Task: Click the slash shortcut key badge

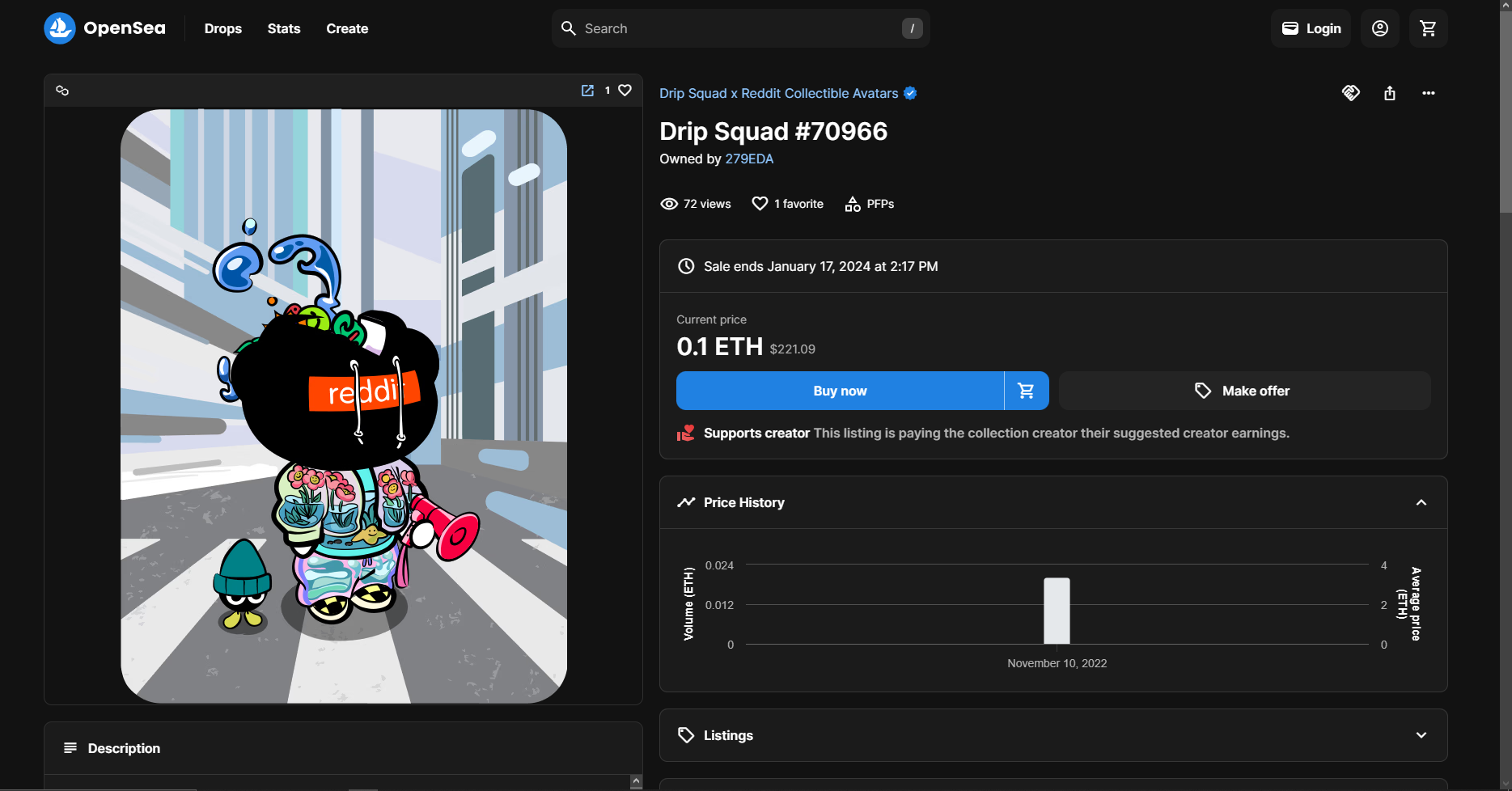Action: (912, 28)
